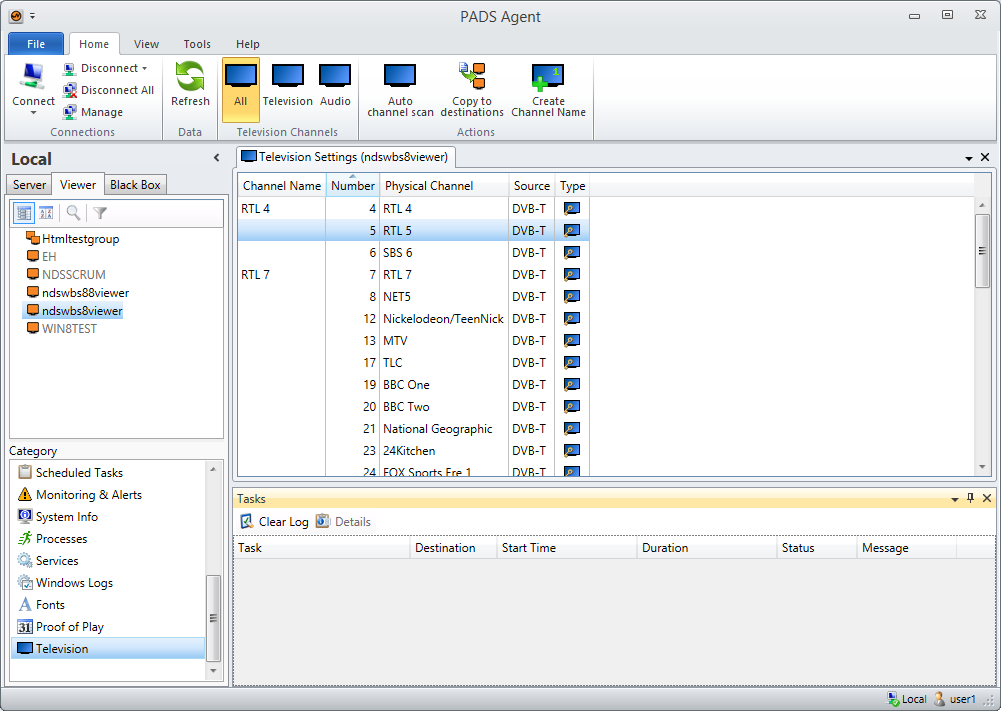Switch to the Tools ribbon tab

[197, 44]
